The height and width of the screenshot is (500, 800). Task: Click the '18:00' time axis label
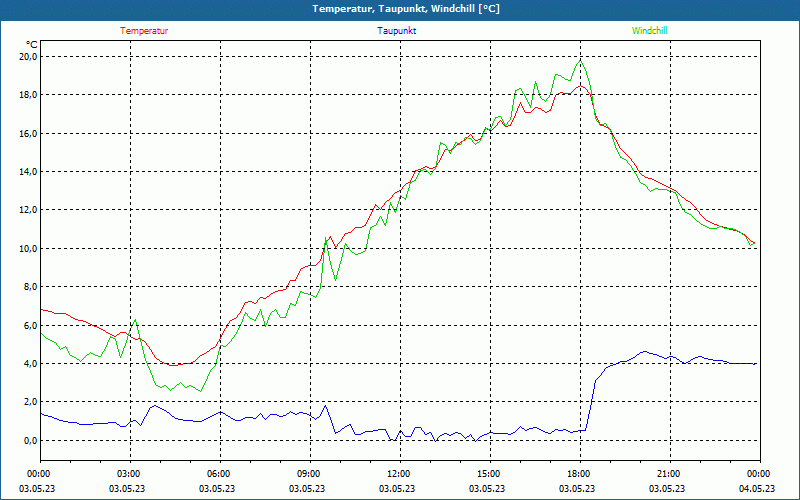coord(579,474)
